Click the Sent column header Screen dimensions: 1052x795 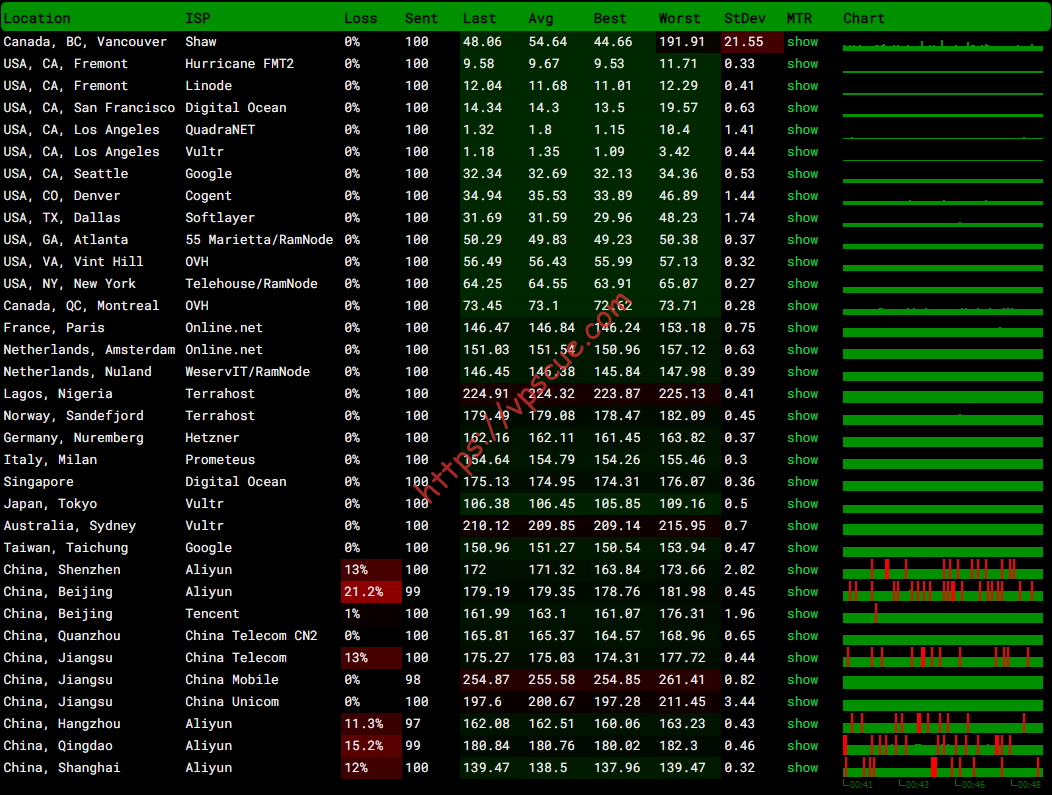[421, 19]
